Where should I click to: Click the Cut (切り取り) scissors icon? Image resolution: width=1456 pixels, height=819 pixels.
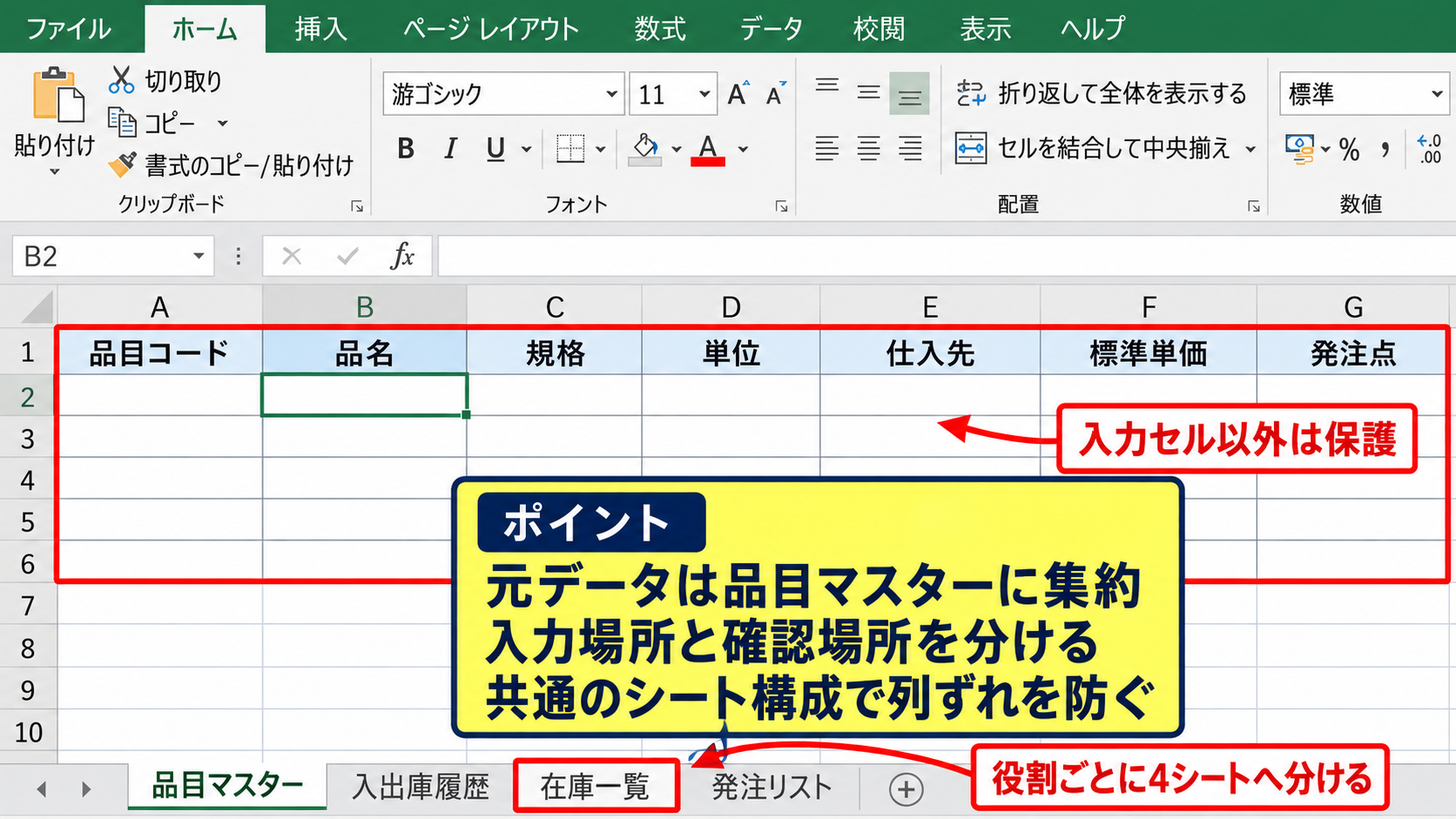click(121, 80)
